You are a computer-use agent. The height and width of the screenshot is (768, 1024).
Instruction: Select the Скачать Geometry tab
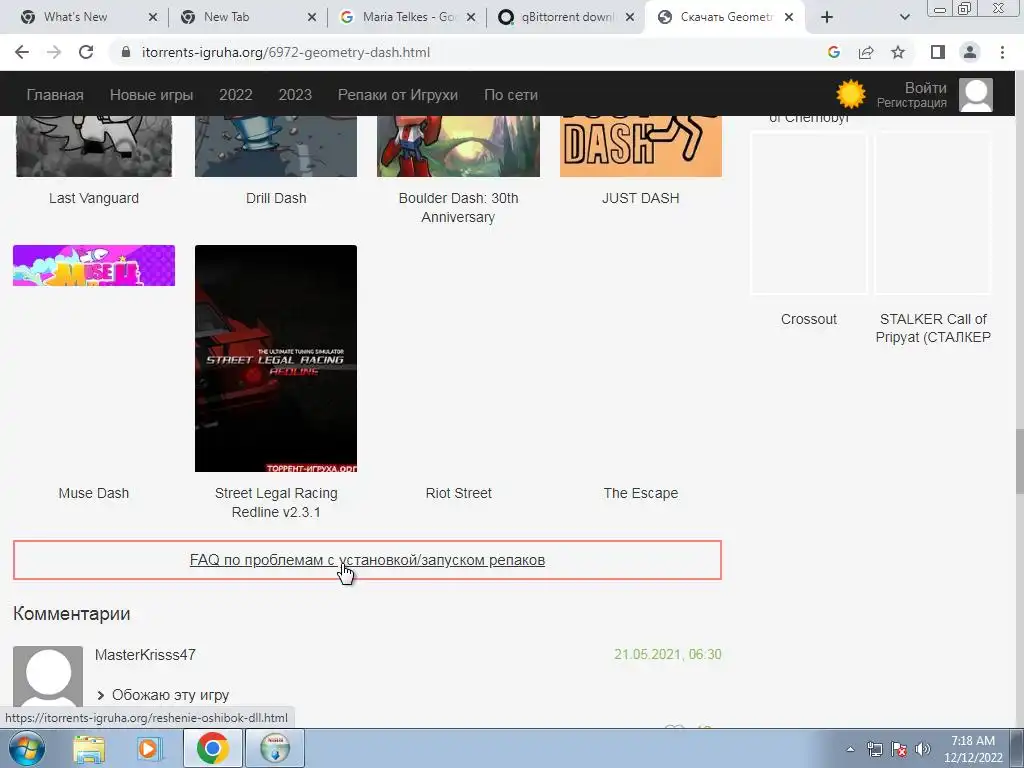tap(725, 17)
